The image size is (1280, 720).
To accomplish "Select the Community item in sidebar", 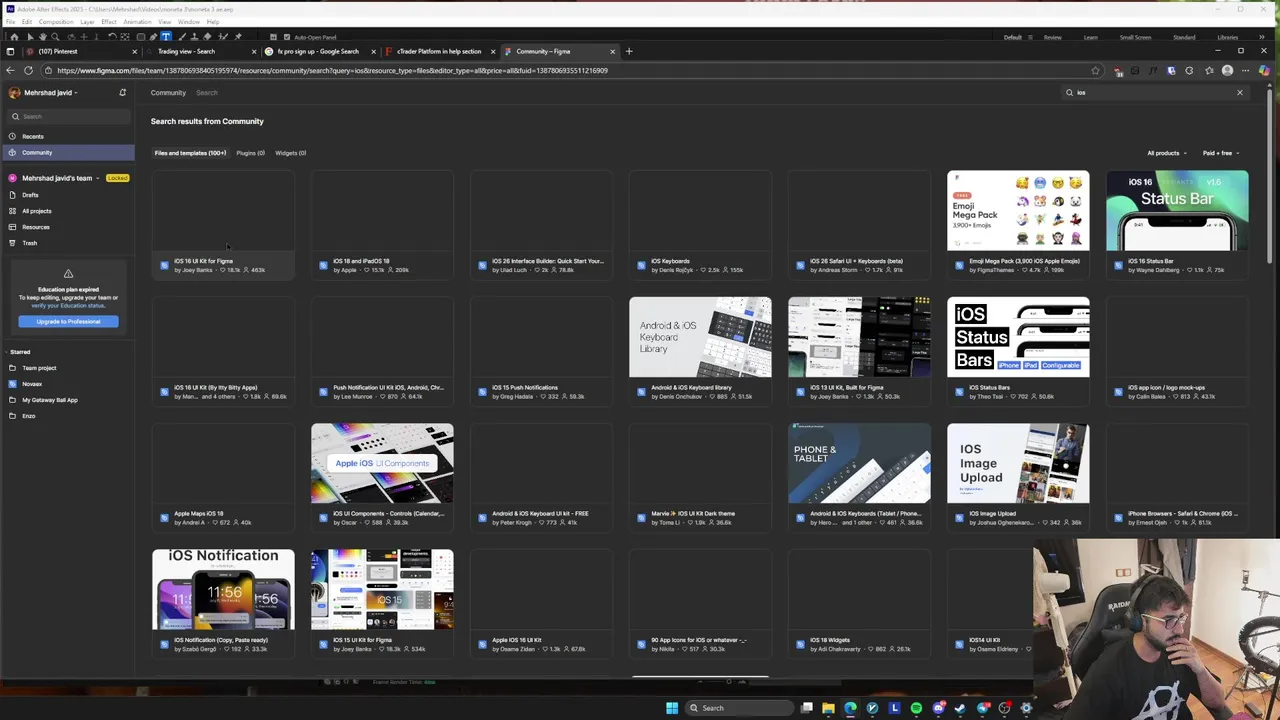I will pos(67,152).
